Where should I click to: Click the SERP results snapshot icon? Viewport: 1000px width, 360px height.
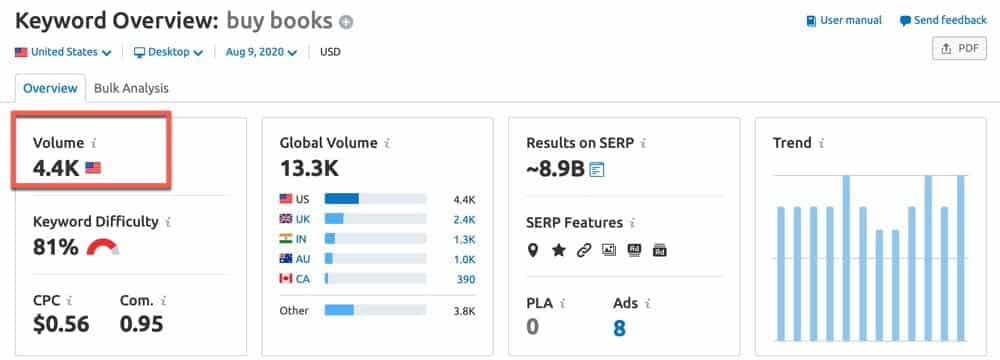point(597,169)
